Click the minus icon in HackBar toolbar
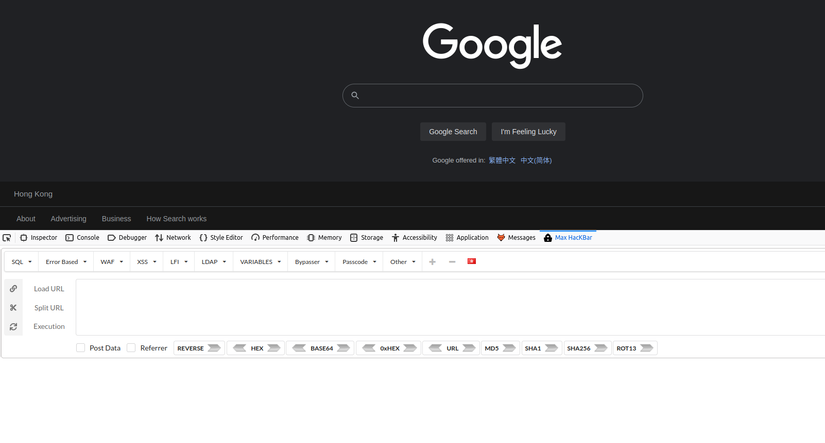The height and width of the screenshot is (443, 825). point(452,261)
